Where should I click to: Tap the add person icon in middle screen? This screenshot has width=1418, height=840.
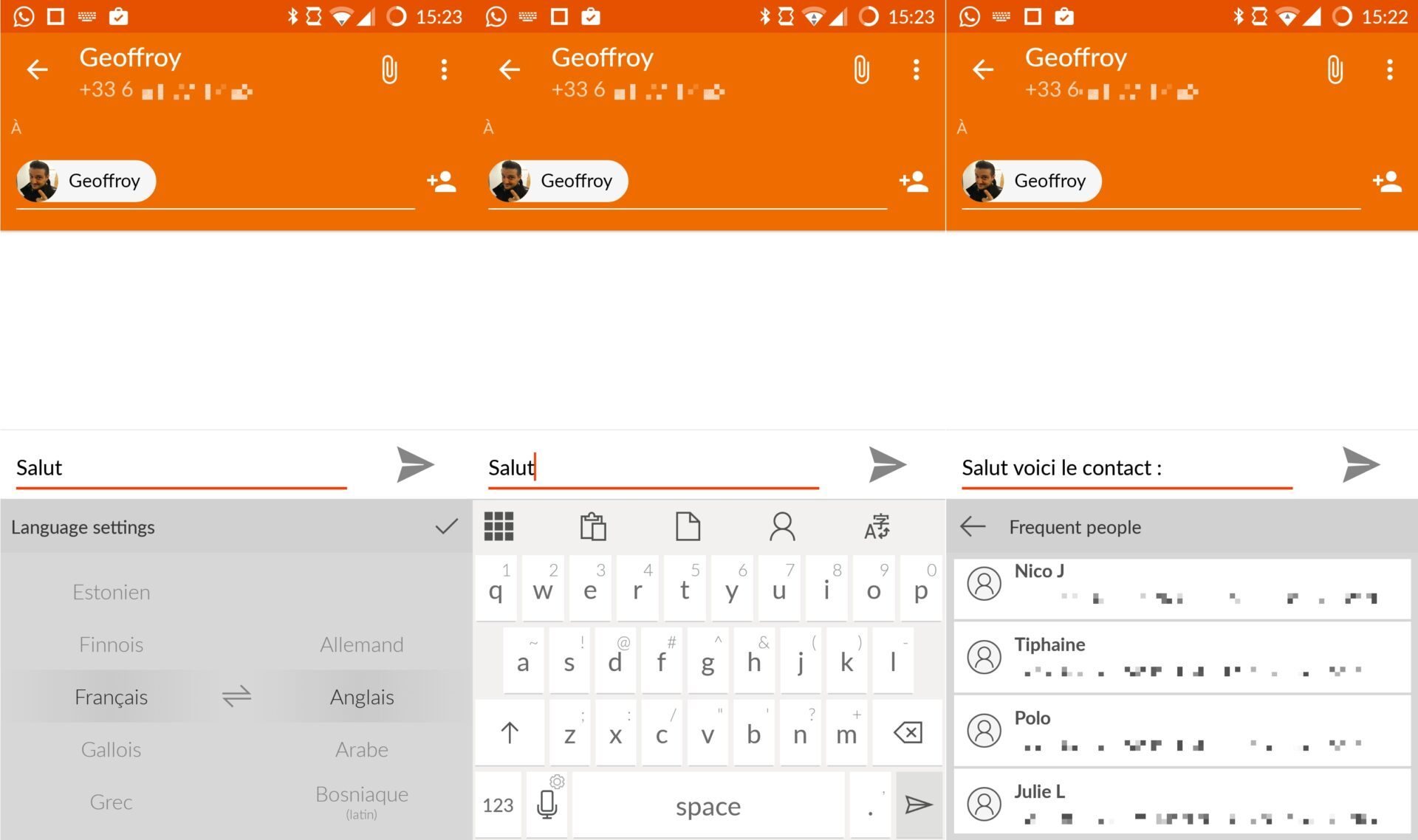tap(914, 182)
